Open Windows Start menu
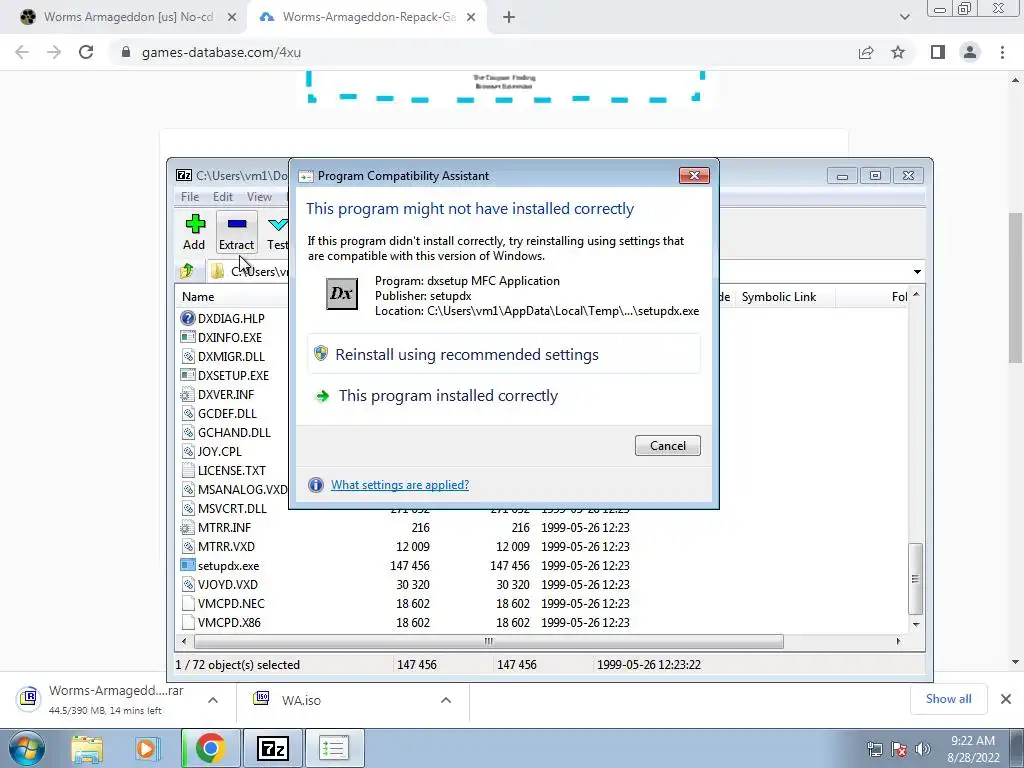The image size is (1024, 768). click(x=25, y=748)
